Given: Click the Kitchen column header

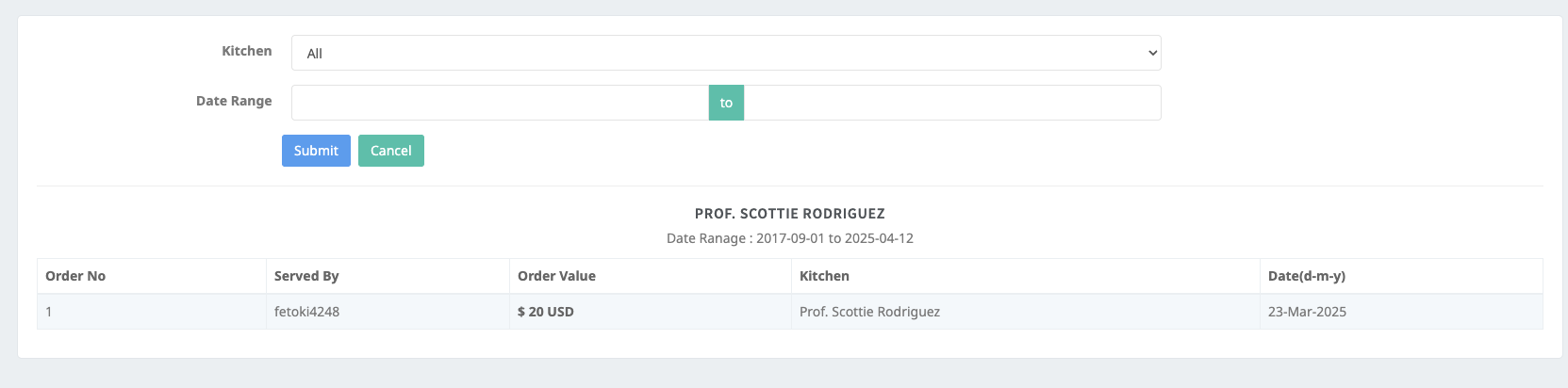Looking at the screenshot, I should tap(824, 276).
